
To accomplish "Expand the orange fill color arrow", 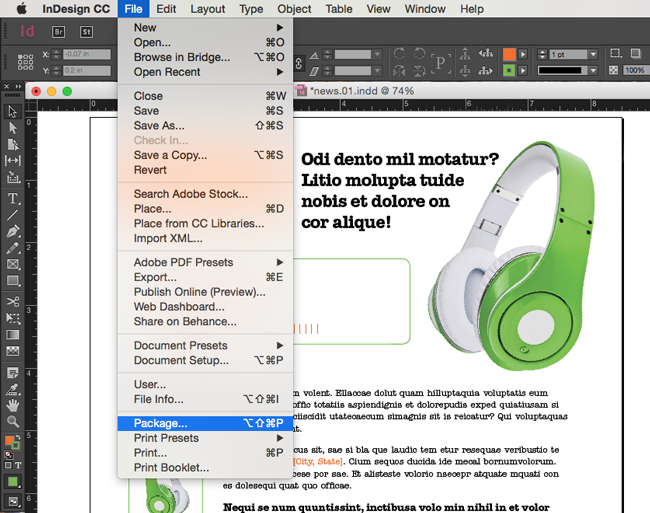I will click(523, 54).
